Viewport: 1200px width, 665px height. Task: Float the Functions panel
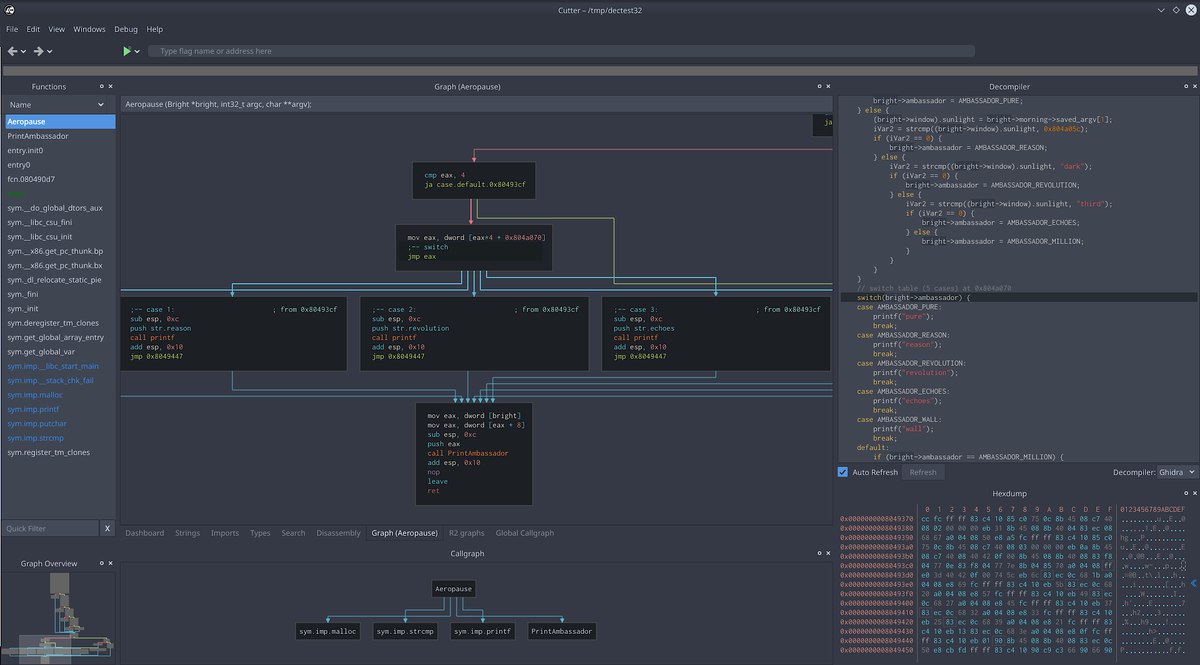(100, 87)
